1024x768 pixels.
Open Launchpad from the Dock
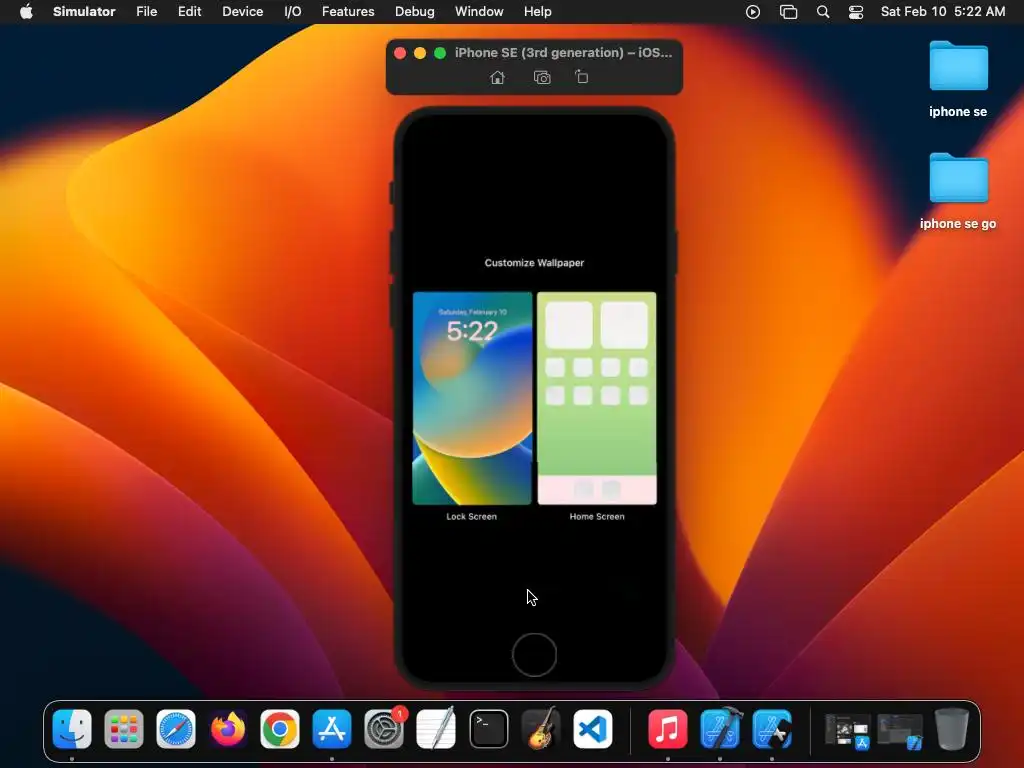(x=123, y=729)
